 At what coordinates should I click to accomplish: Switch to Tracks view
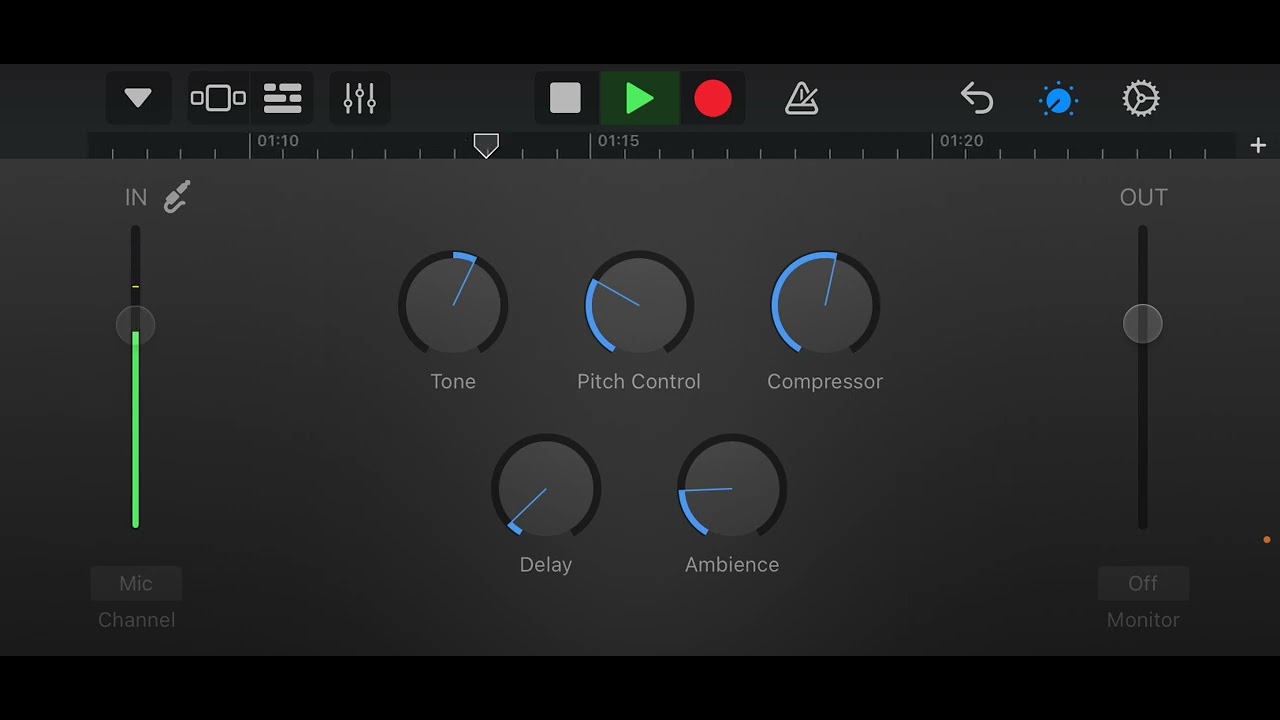point(283,98)
